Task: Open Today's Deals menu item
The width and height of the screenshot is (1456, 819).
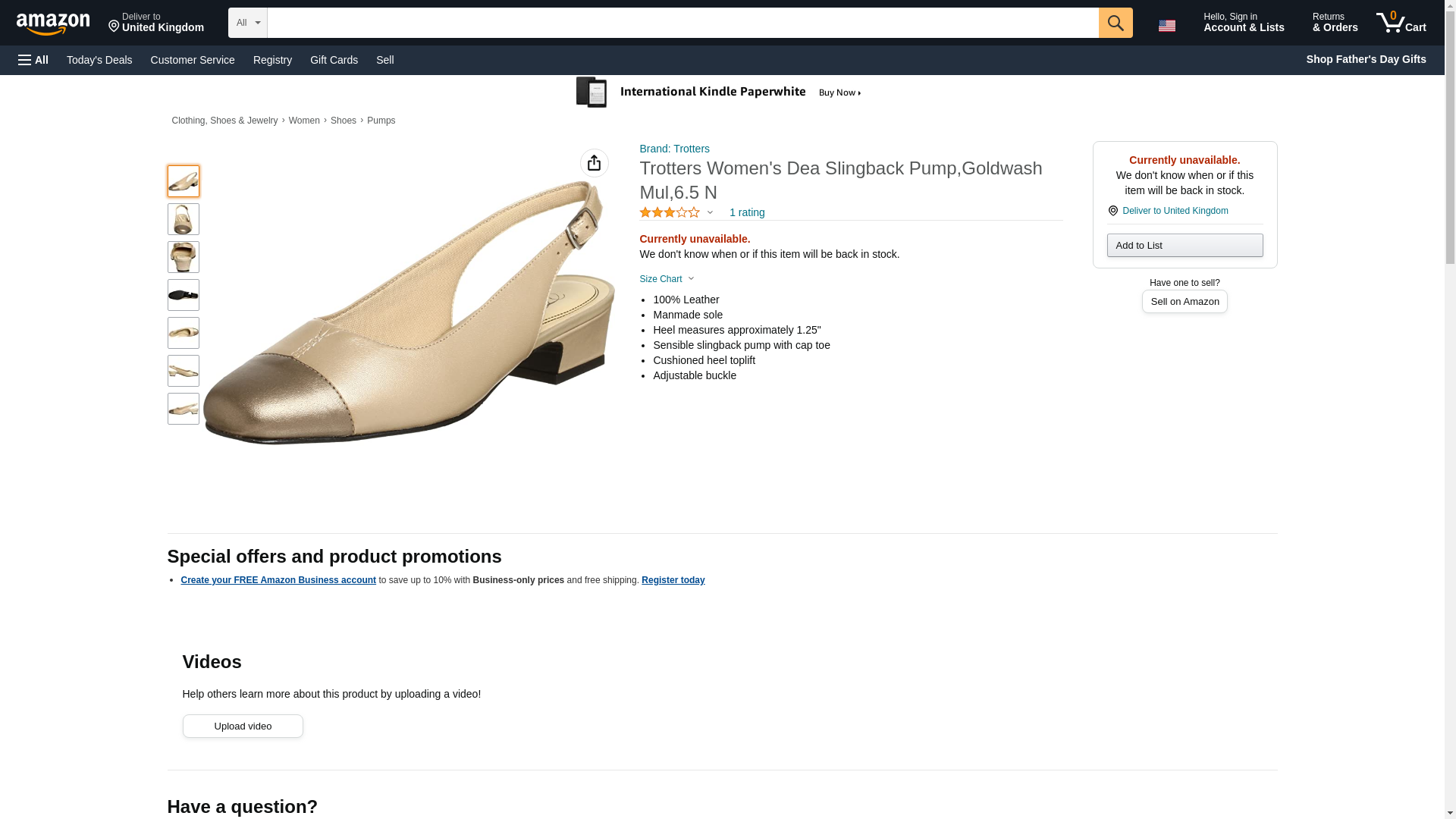Action: pos(99,60)
